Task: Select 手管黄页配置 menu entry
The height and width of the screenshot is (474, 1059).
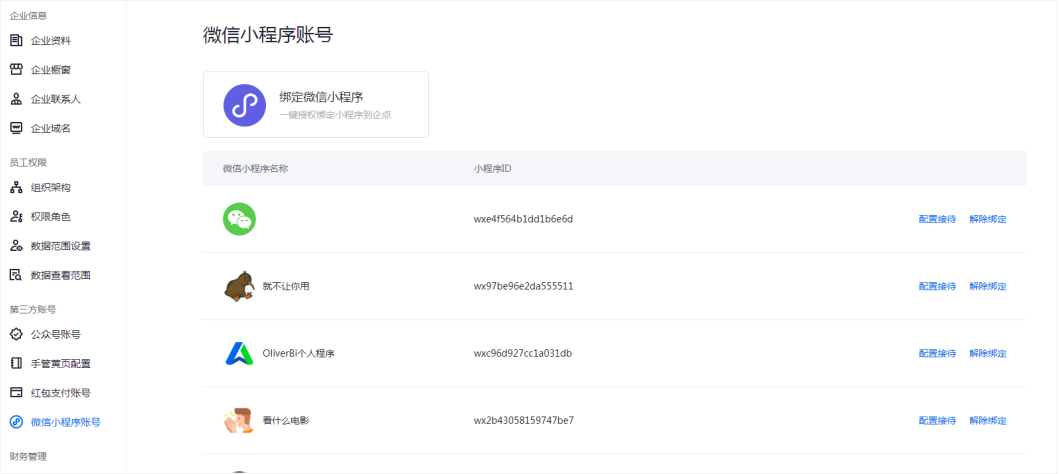Action: click(60, 363)
